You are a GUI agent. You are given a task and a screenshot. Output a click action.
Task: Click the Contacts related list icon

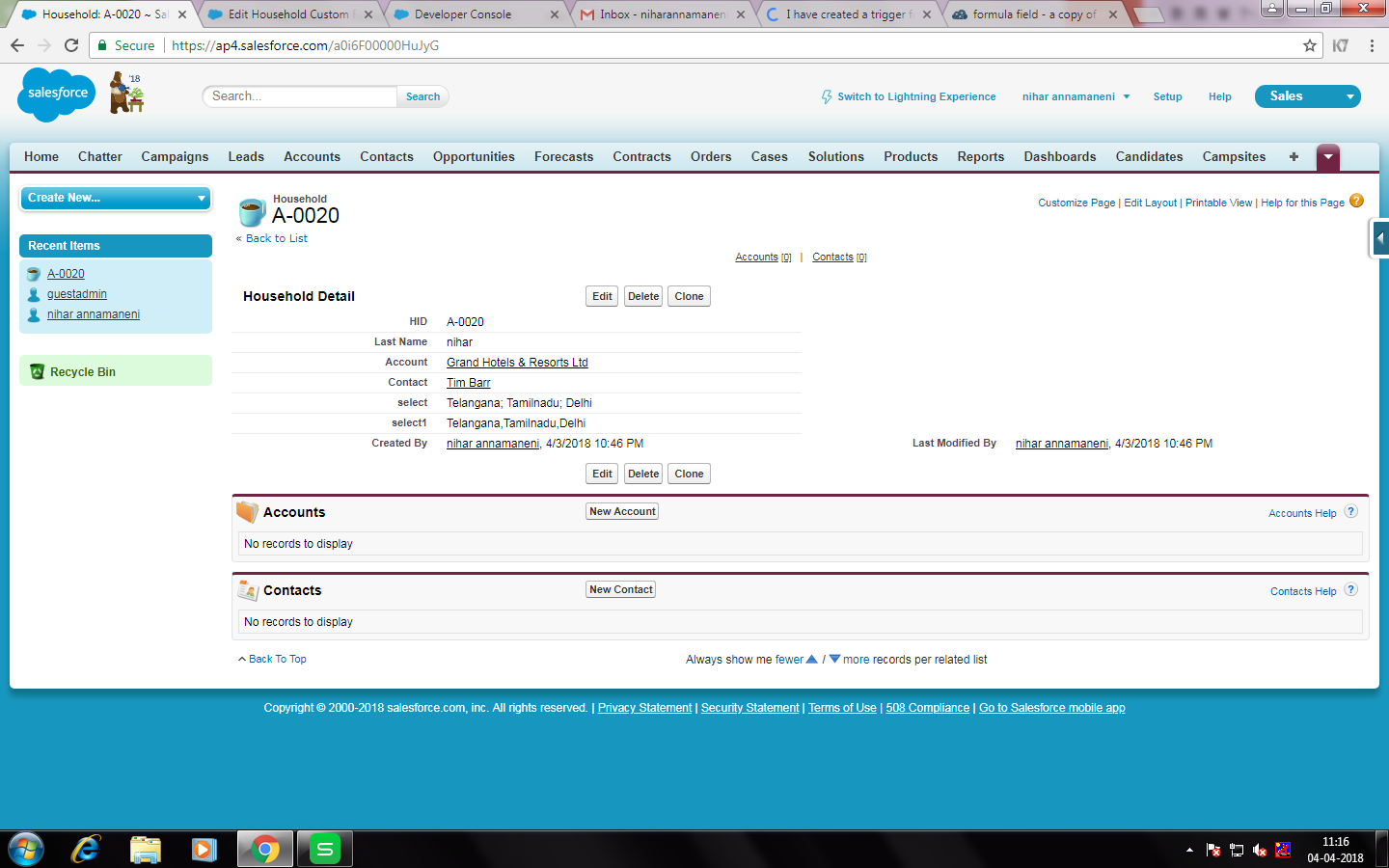click(248, 590)
